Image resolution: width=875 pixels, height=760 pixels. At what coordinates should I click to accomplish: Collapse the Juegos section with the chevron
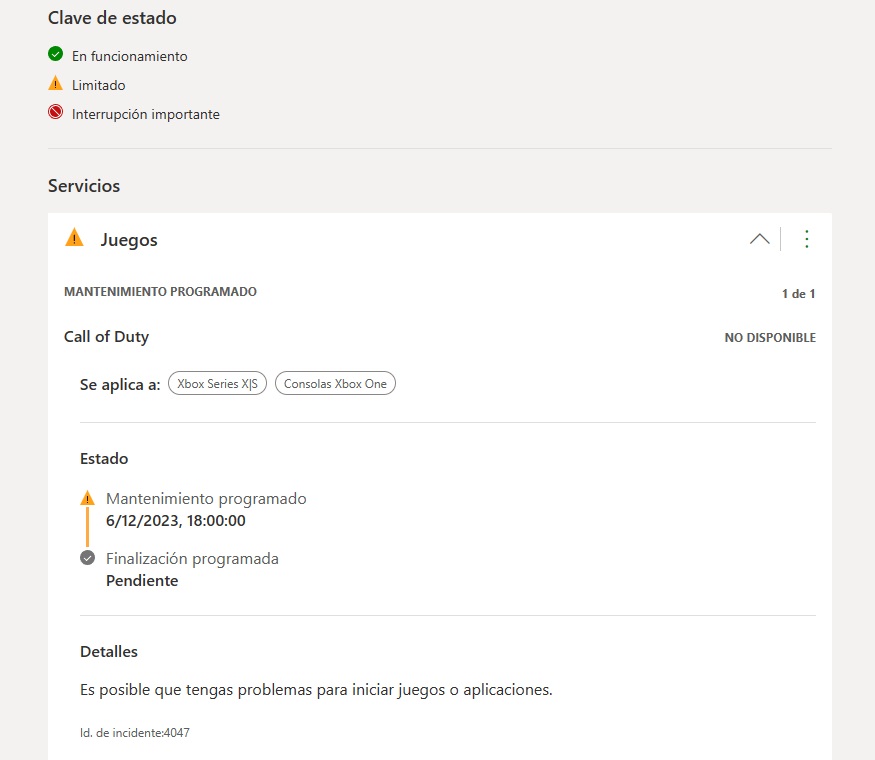point(759,239)
